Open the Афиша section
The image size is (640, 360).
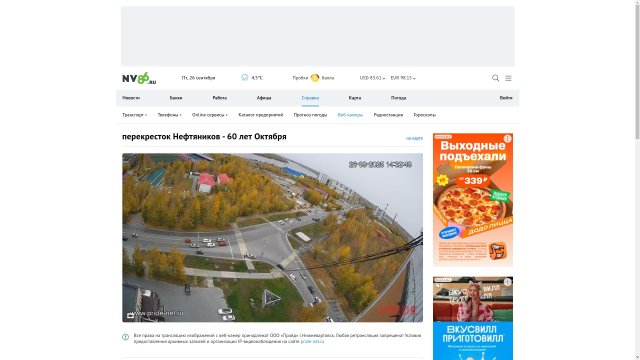pyautogui.click(x=264, y=98)
